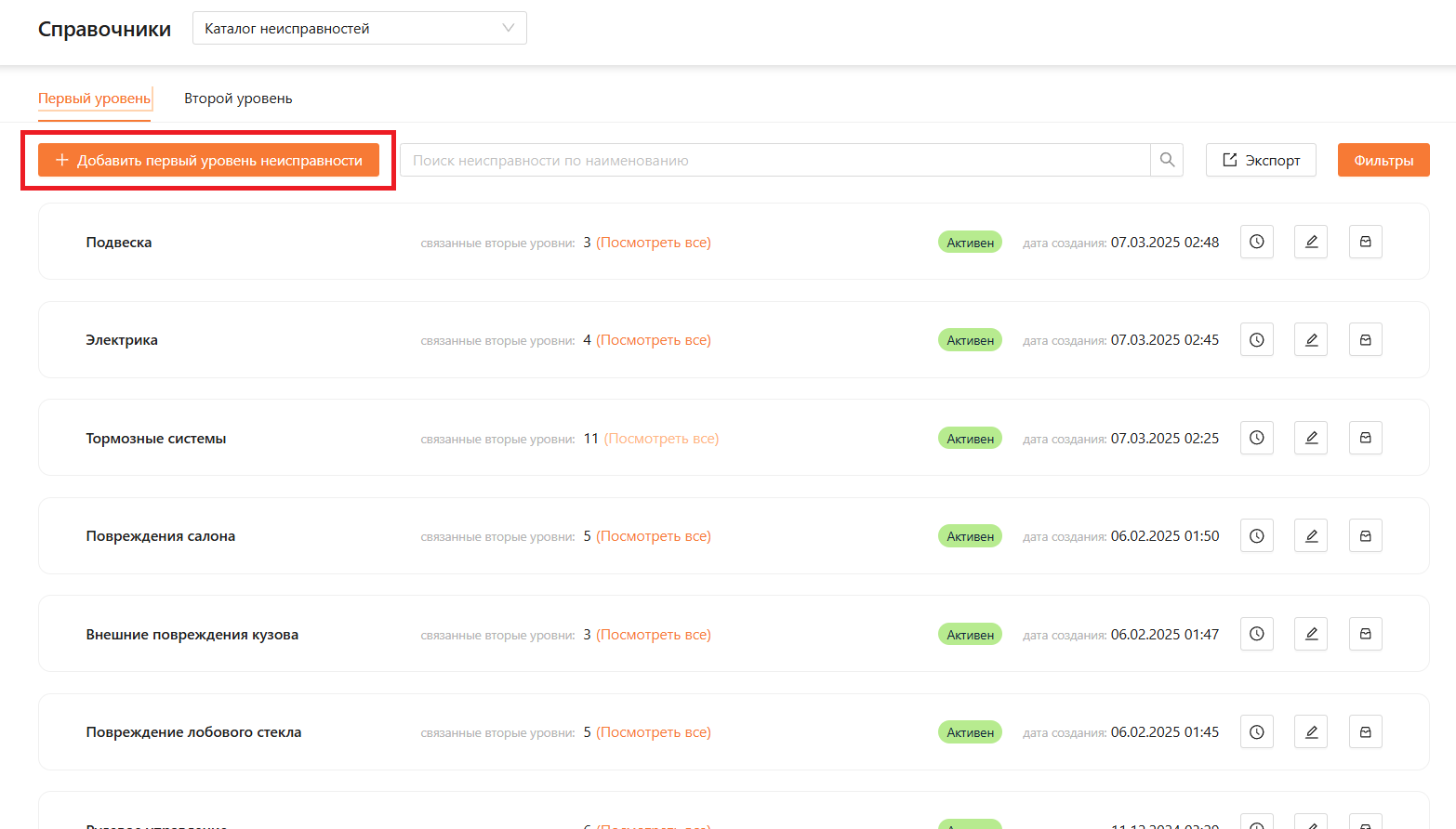View all second levels for Подвеска
The image size is (1456, 829).
coord(653,243)
